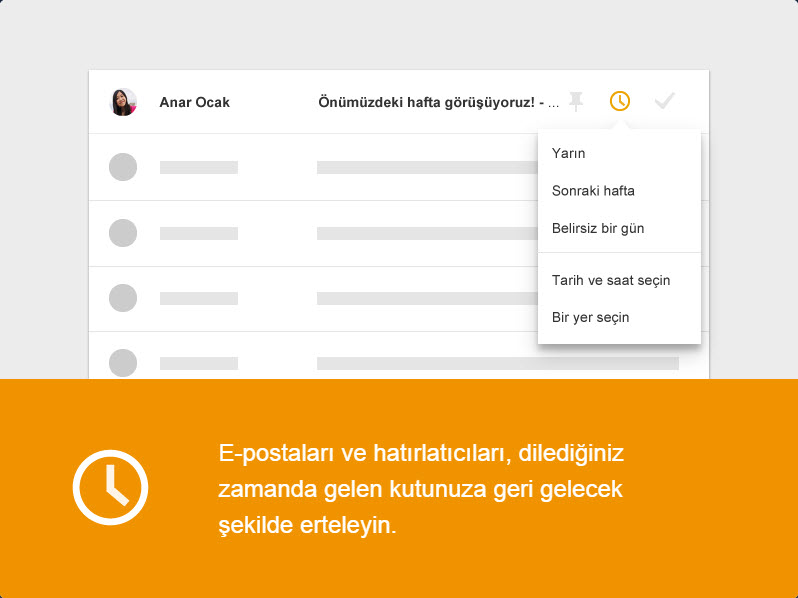Click the gray avatar circle directly below Anar Ocak's photo
Viewport: 798px width, 598px height.
tap(123, 167)
